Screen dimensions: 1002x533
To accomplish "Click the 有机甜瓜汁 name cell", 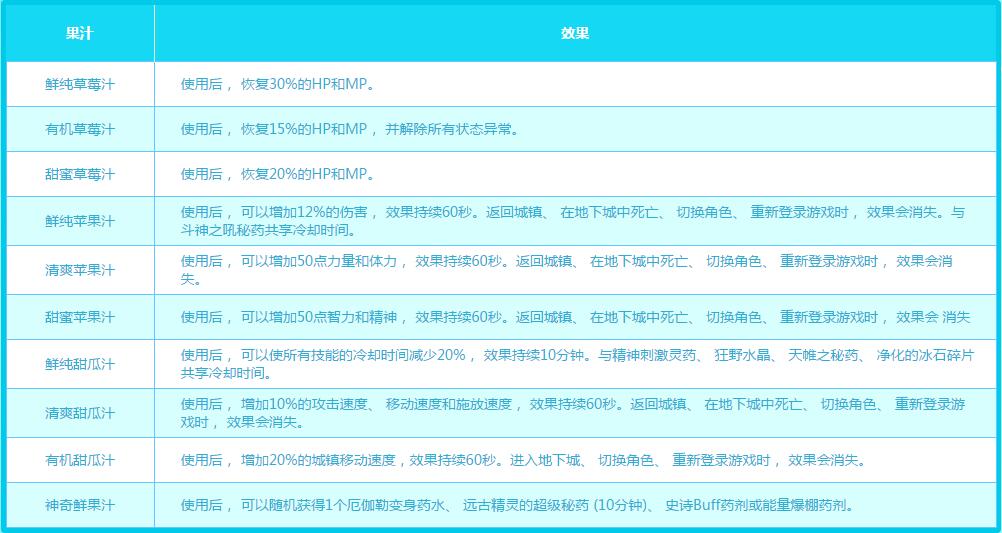I will point(80,461).
